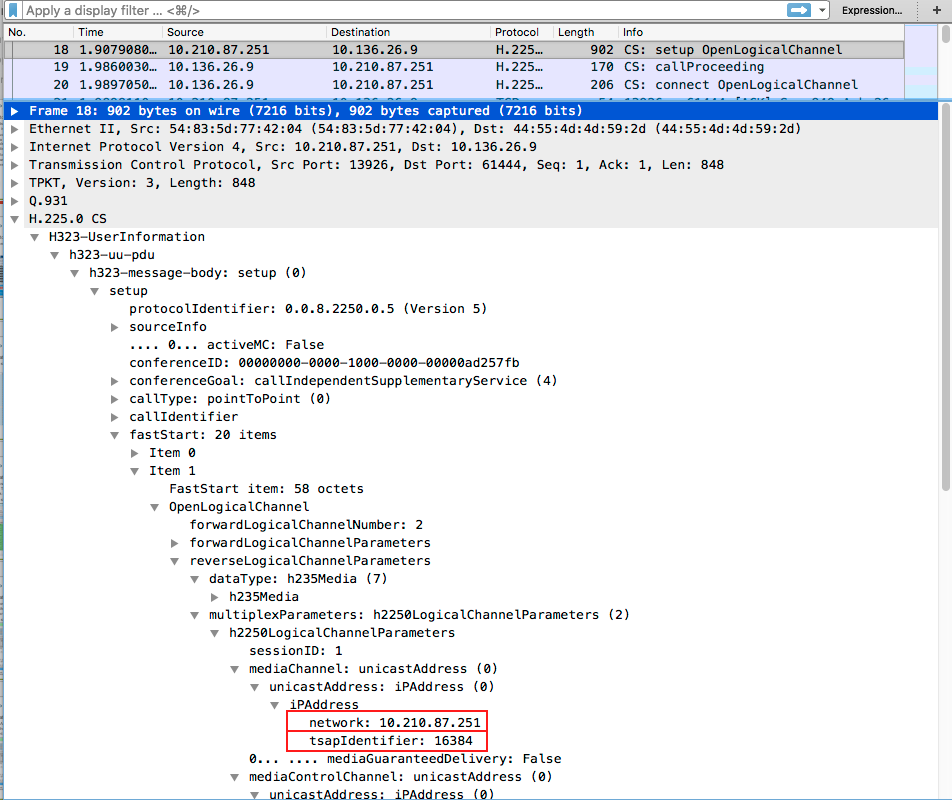Expand Internet Protocol Version 4 section
Viewport: 952px width, 800px height.
15,147
